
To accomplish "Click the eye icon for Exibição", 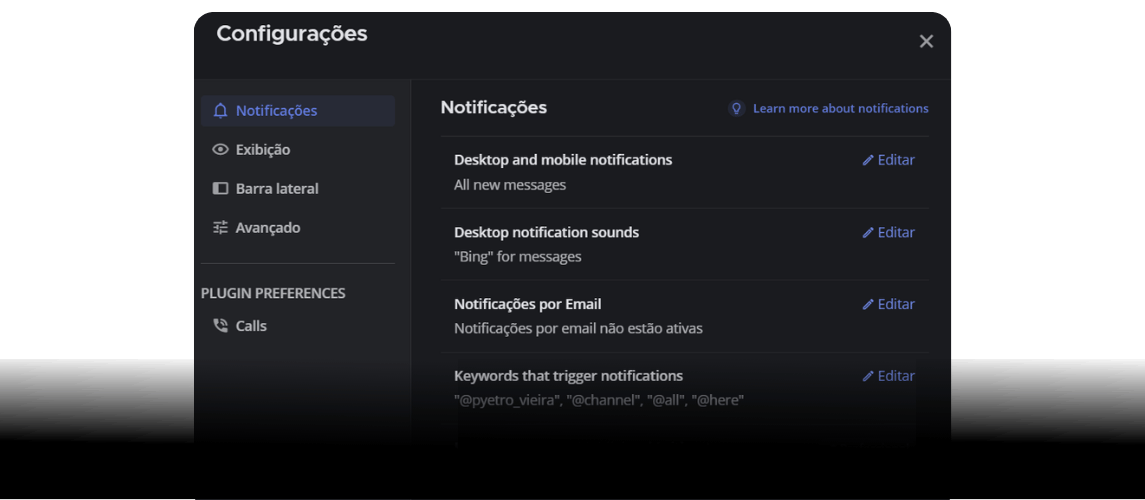I will pyautogui.click(x=220, y=150).
